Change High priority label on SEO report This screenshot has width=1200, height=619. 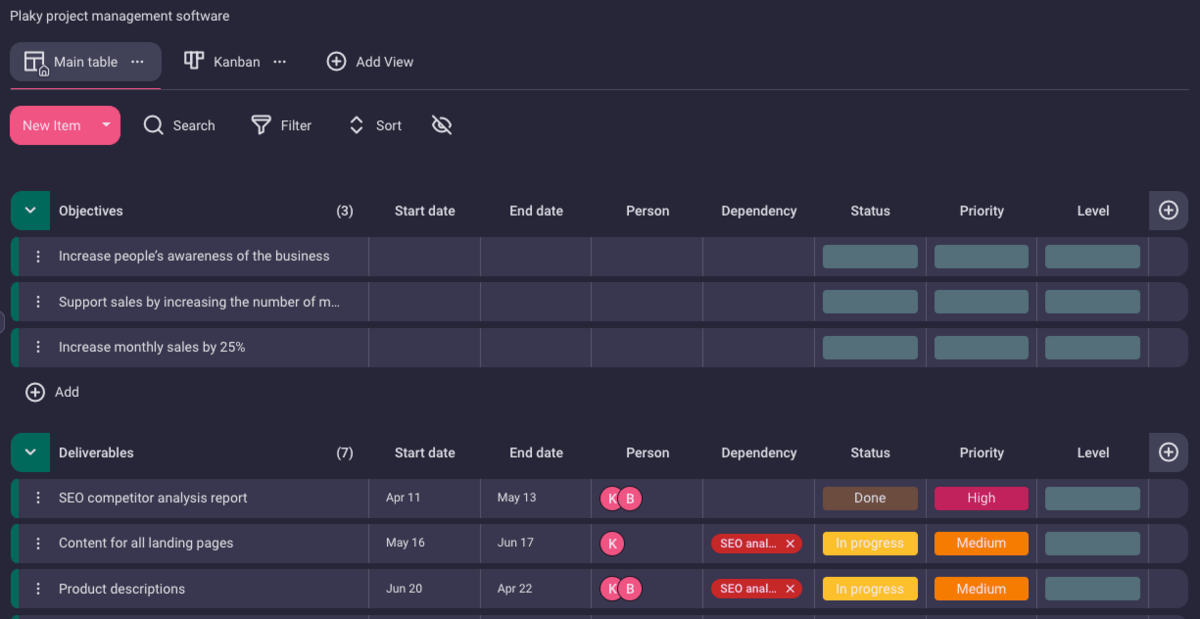pos(981,498)
